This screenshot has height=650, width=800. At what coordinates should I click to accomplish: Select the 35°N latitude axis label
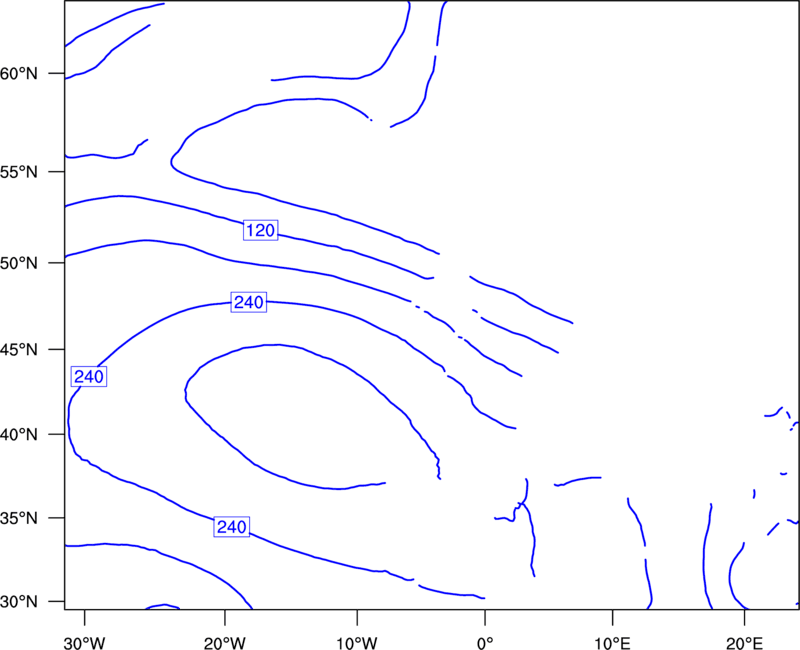point(19,518)
